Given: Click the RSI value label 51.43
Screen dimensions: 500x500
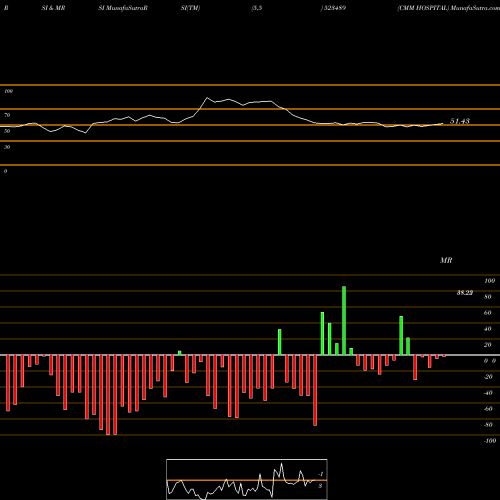Looking at the screenshot, I should click(460, 121).
